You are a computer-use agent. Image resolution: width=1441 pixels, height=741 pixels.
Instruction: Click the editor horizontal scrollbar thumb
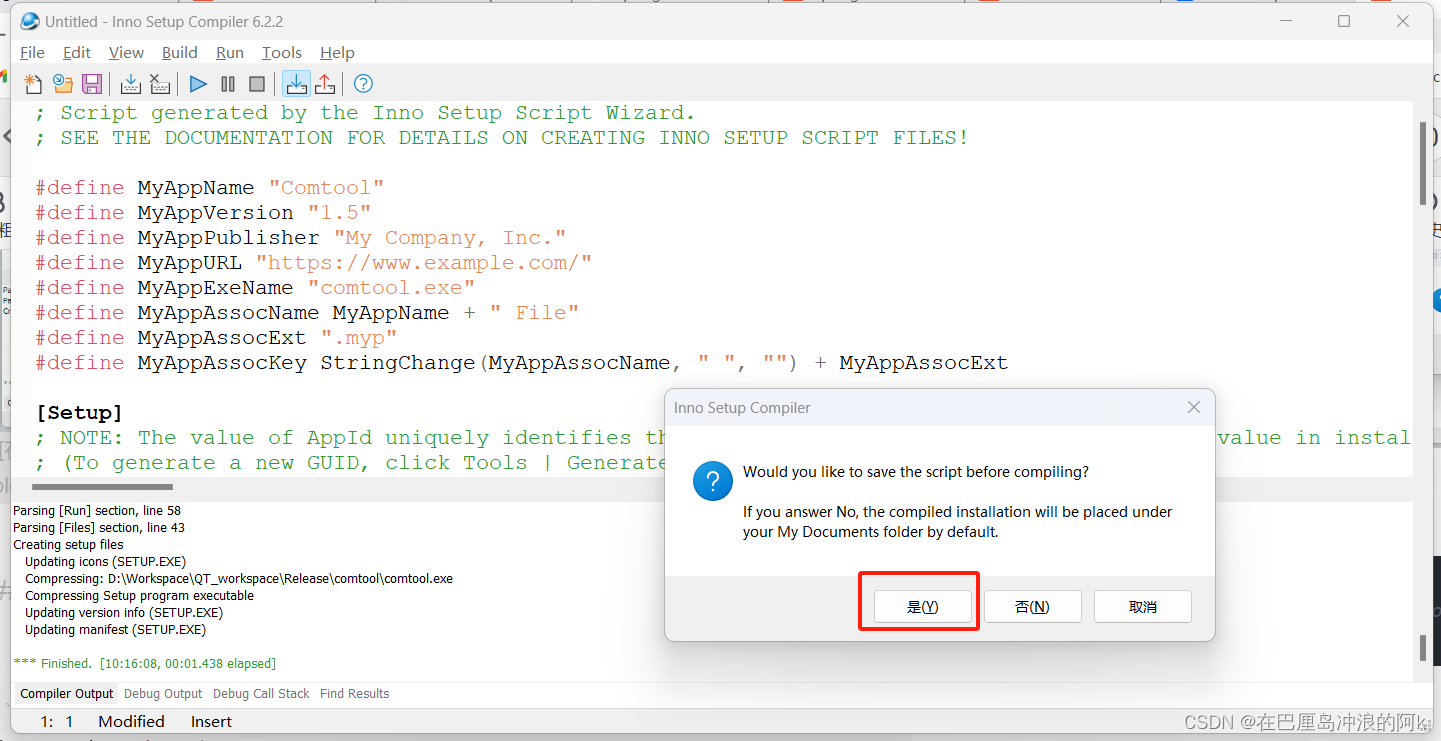103,487
